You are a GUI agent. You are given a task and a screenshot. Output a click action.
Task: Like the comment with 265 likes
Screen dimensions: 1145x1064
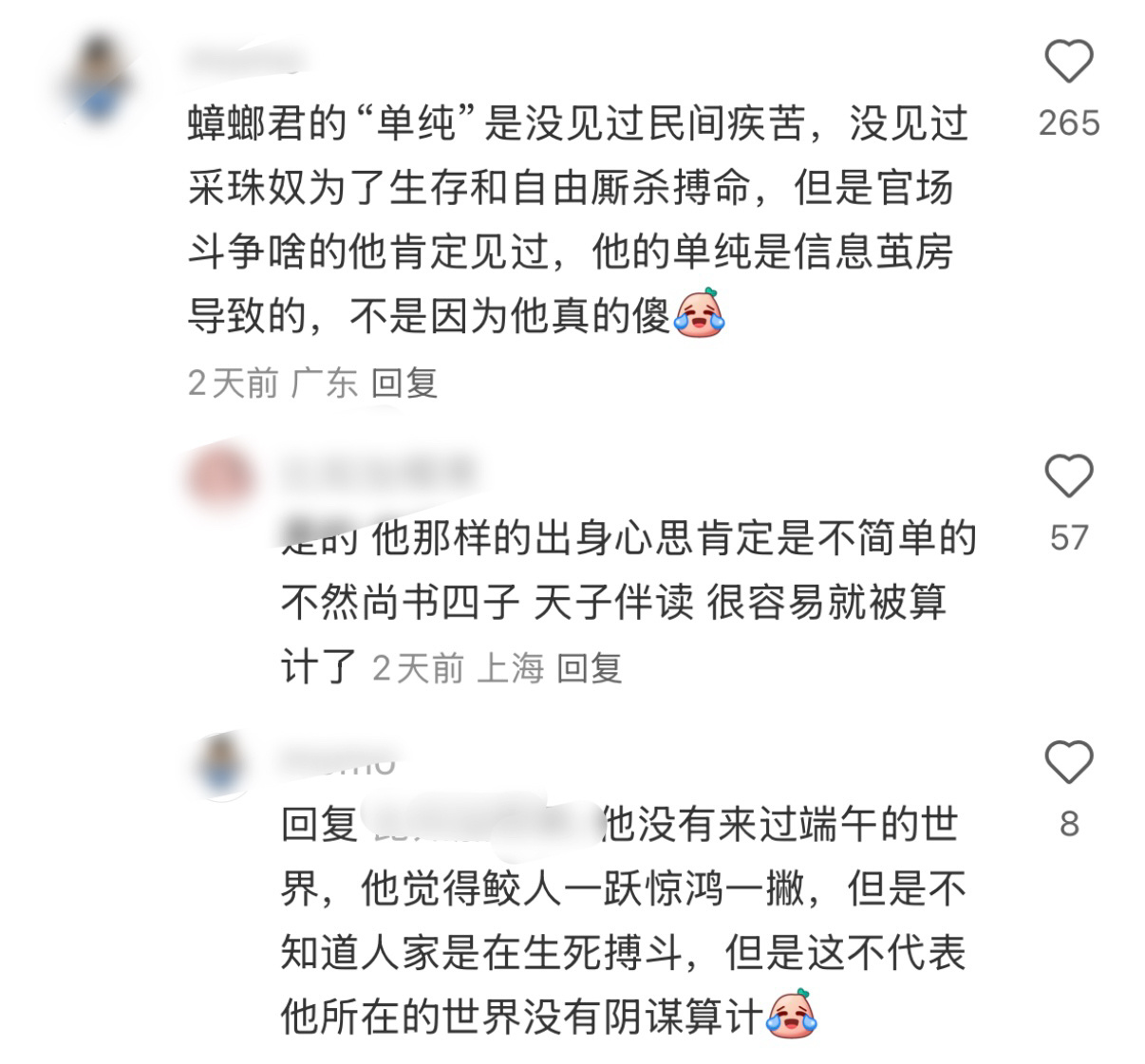1069,62
